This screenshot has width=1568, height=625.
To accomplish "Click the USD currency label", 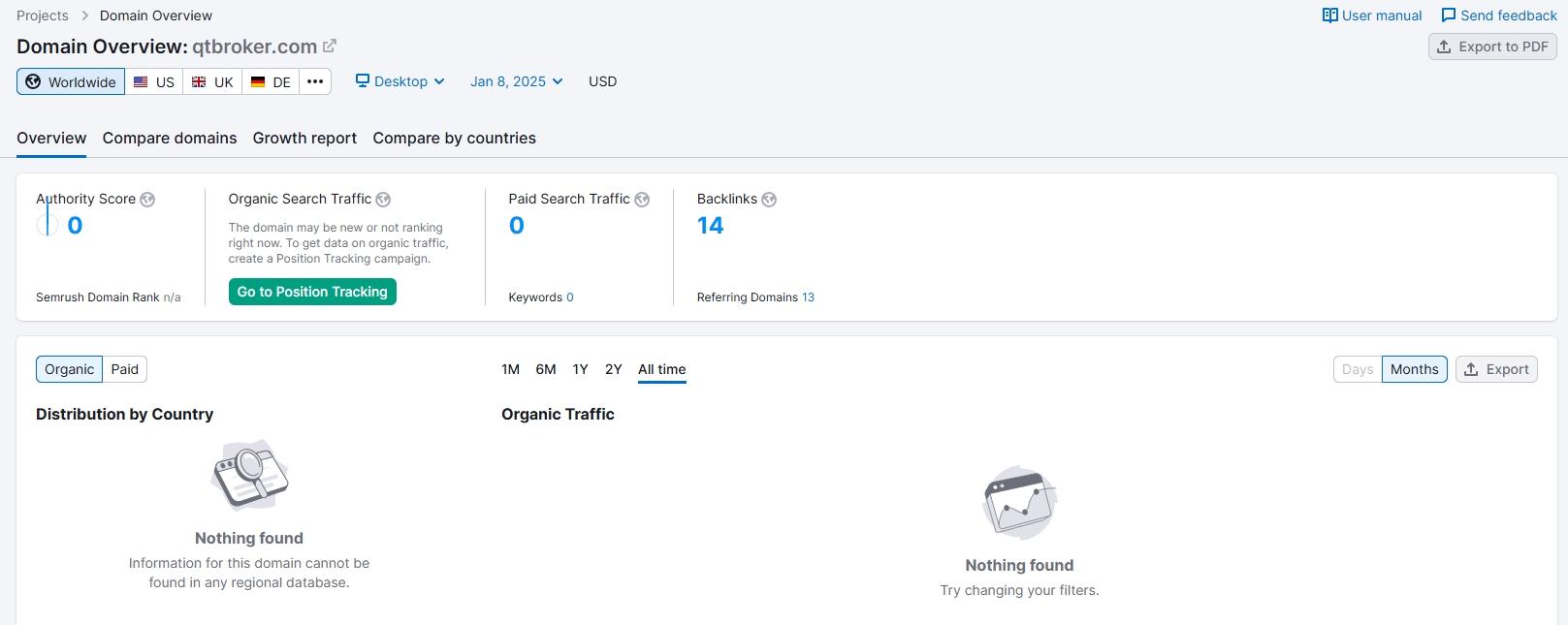I will pos(602,81).
